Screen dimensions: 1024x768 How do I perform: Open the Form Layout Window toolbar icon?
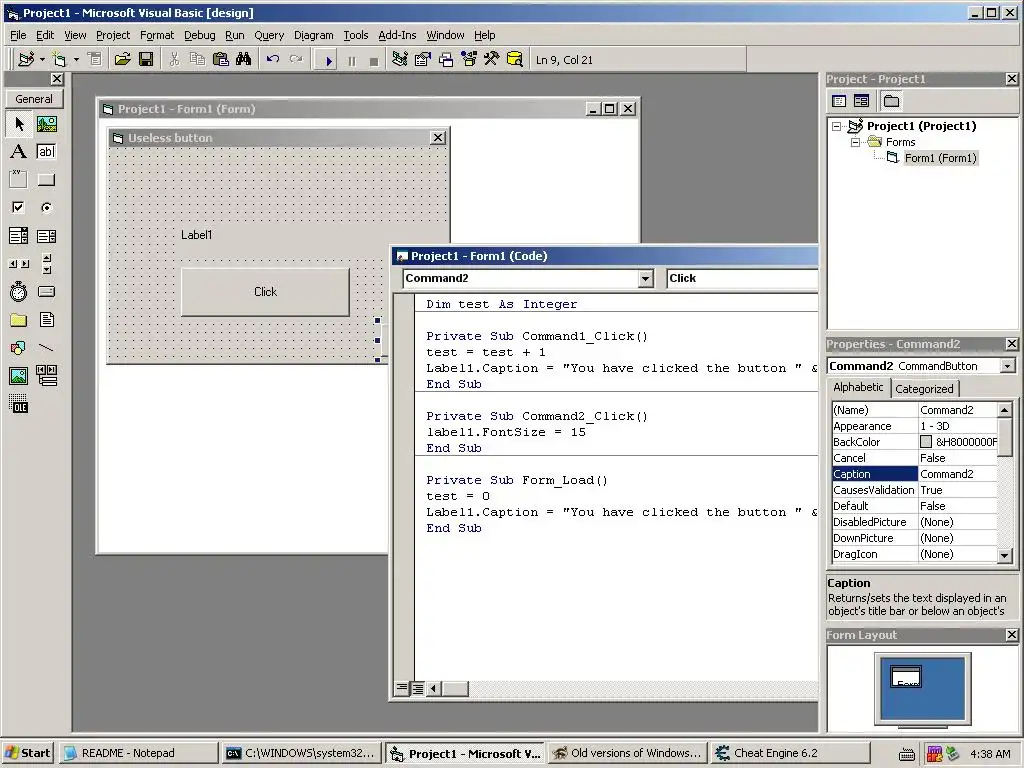coord(446,59)
